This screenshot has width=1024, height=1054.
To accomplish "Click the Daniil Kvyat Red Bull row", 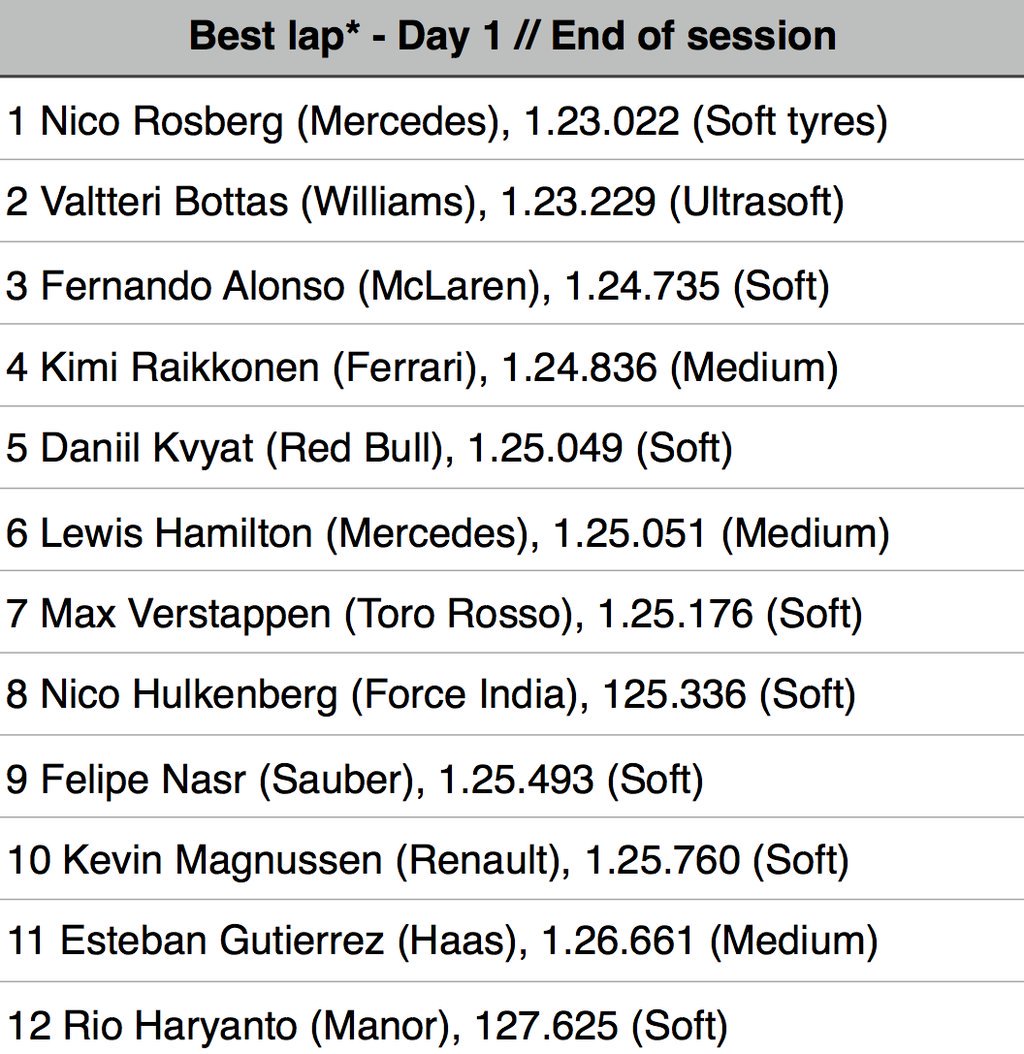I will click(x=512, y=448).
